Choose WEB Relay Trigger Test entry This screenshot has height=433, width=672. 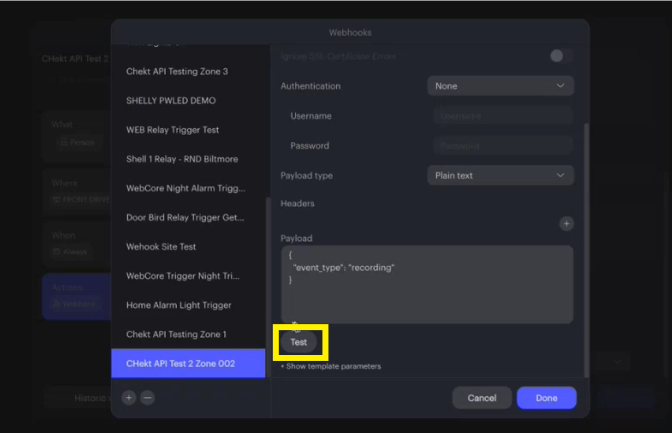(x=172, y=130)
